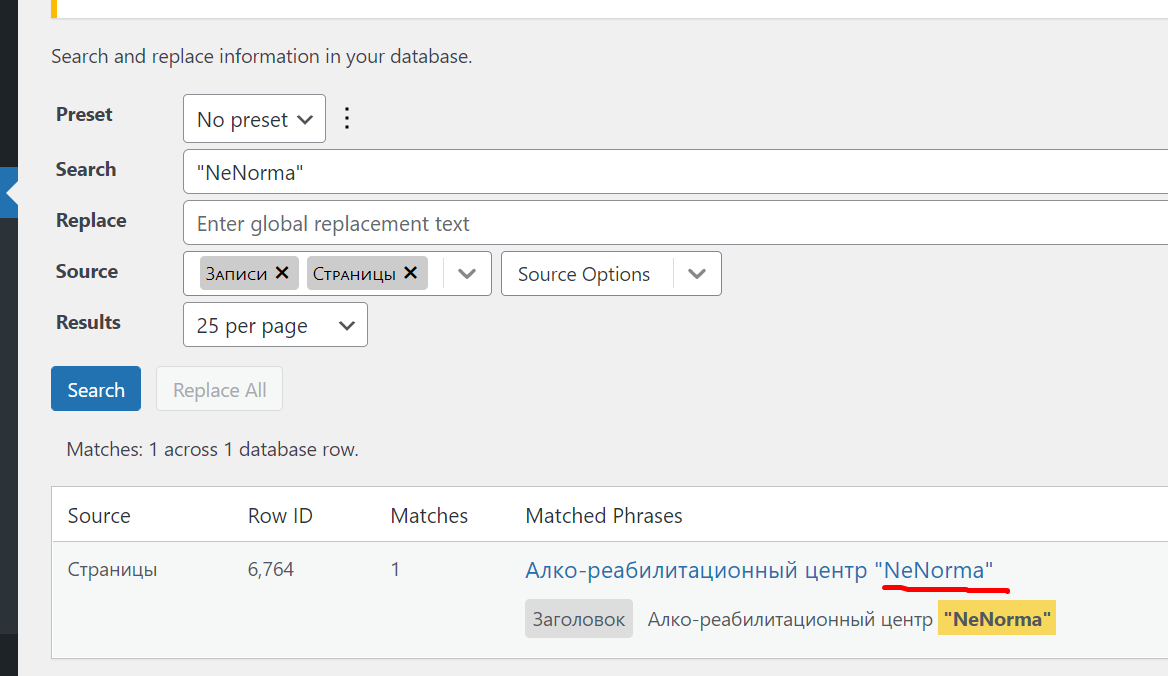
Task: Click the Страницы cell in results row
Action: point(112,570)
